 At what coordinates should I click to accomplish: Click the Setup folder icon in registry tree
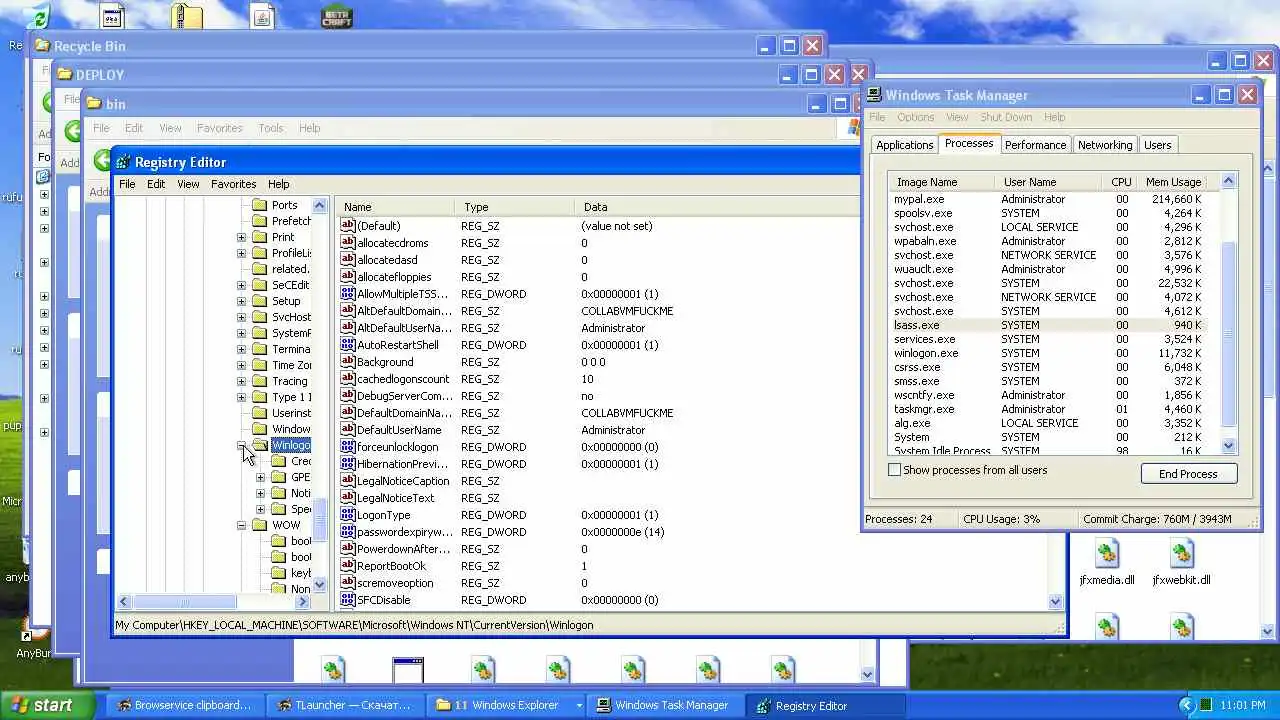point(260,301)
